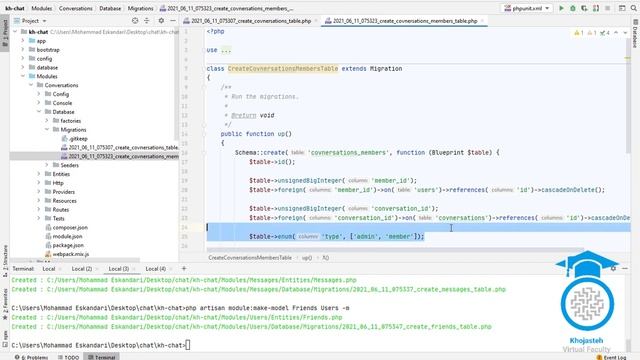
Task: Open Favorites side panel
Action: point(5,303)
